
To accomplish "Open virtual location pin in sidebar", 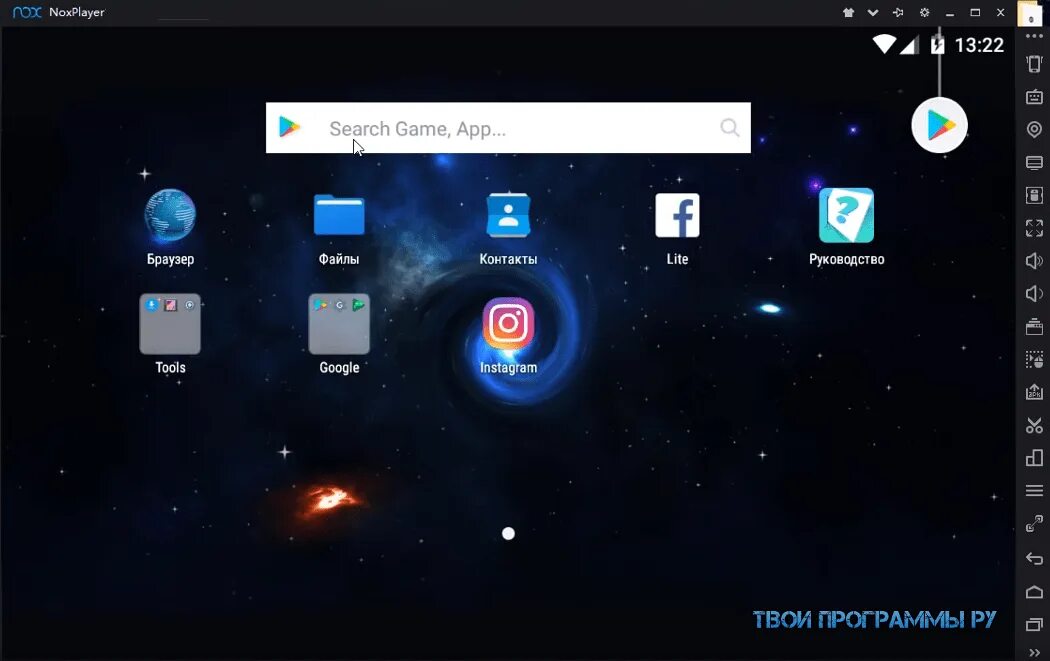I will click(1034, 129).
